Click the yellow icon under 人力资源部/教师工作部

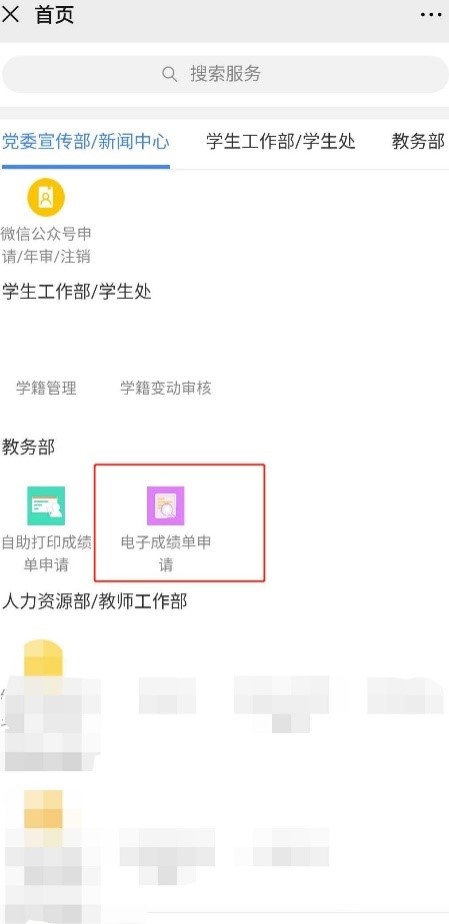click(43, 658)
